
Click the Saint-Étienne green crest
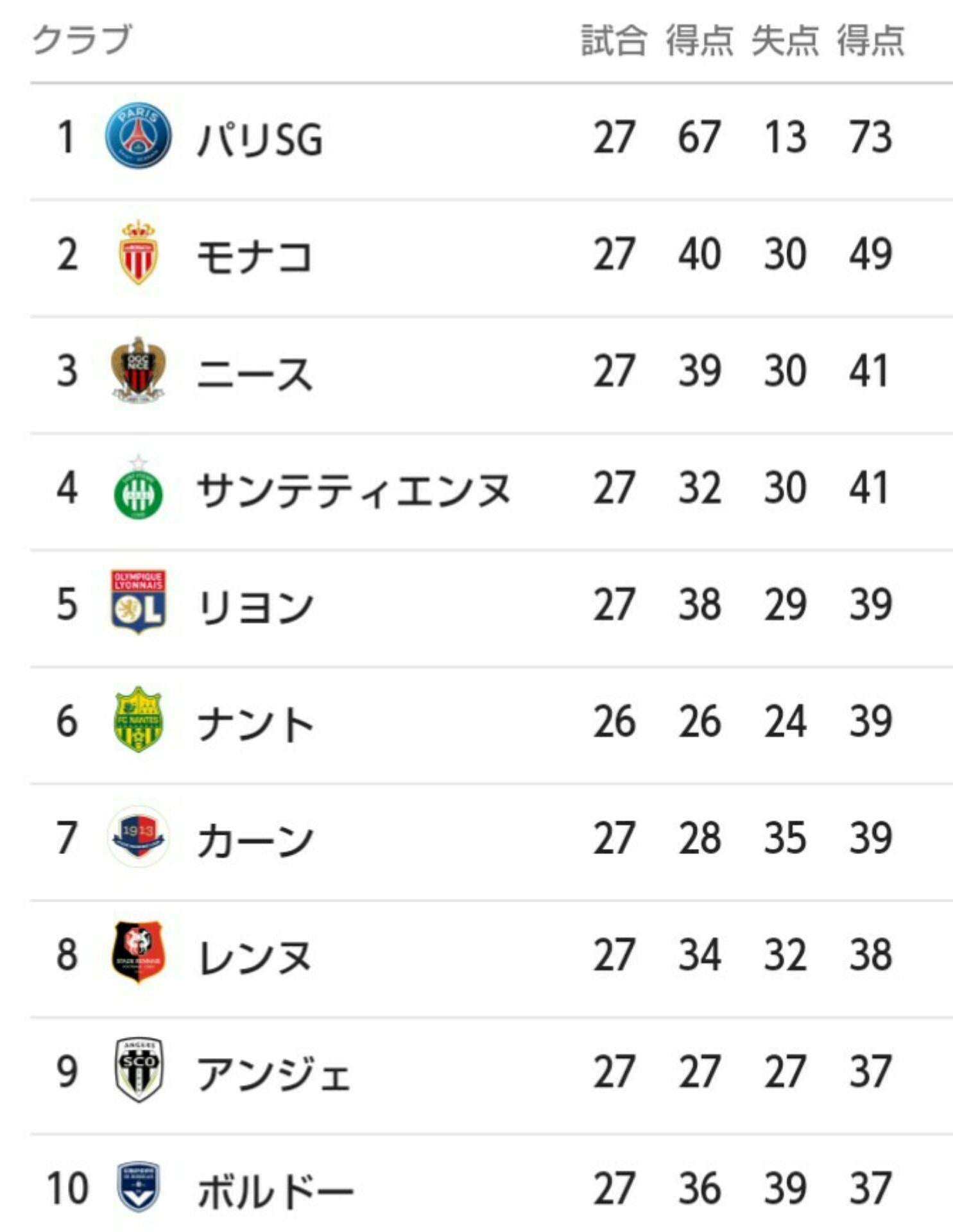[138, 489]
